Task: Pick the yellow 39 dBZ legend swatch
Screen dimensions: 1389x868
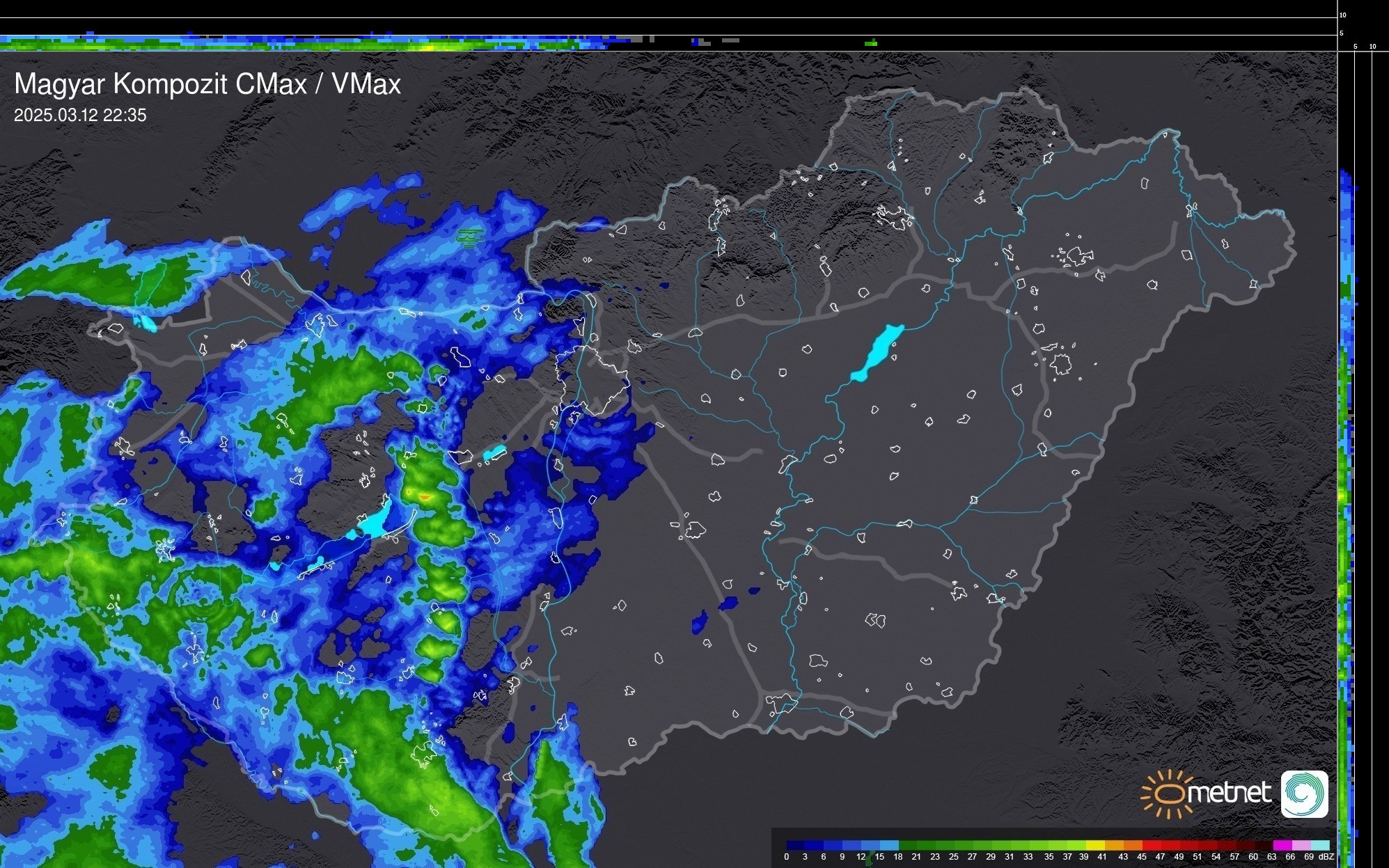Action: [x=1095, y=845]
